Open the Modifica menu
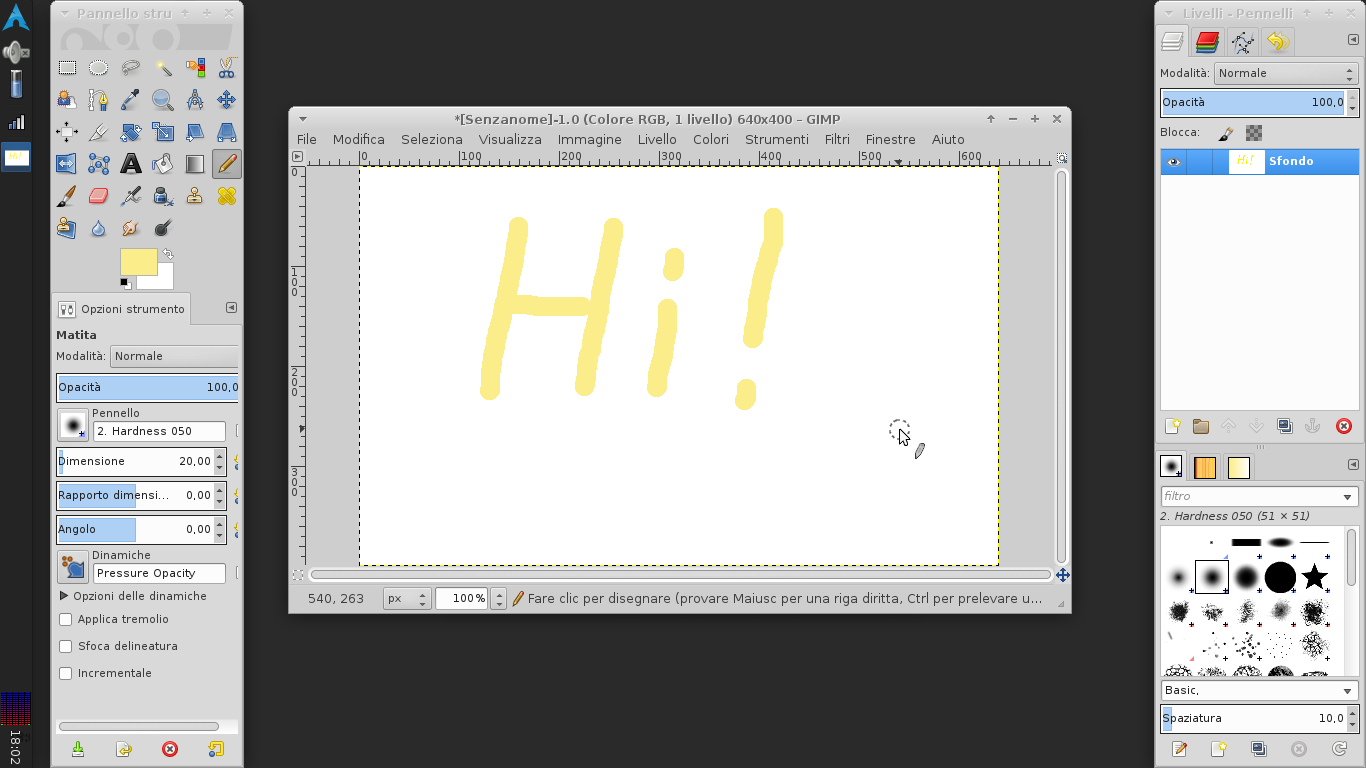 pos(359,139)
